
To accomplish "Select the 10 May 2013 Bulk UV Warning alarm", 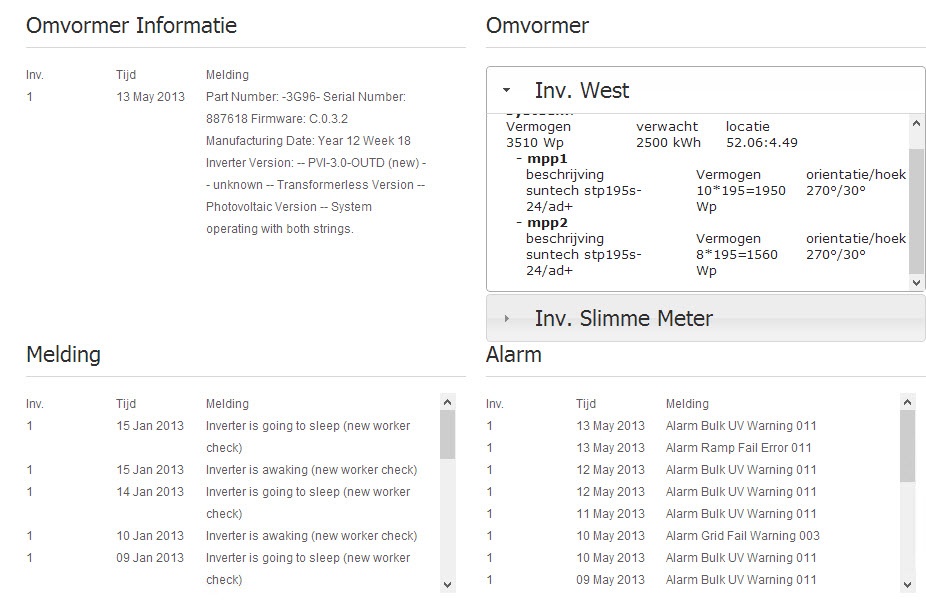I will tap(741, 558).
